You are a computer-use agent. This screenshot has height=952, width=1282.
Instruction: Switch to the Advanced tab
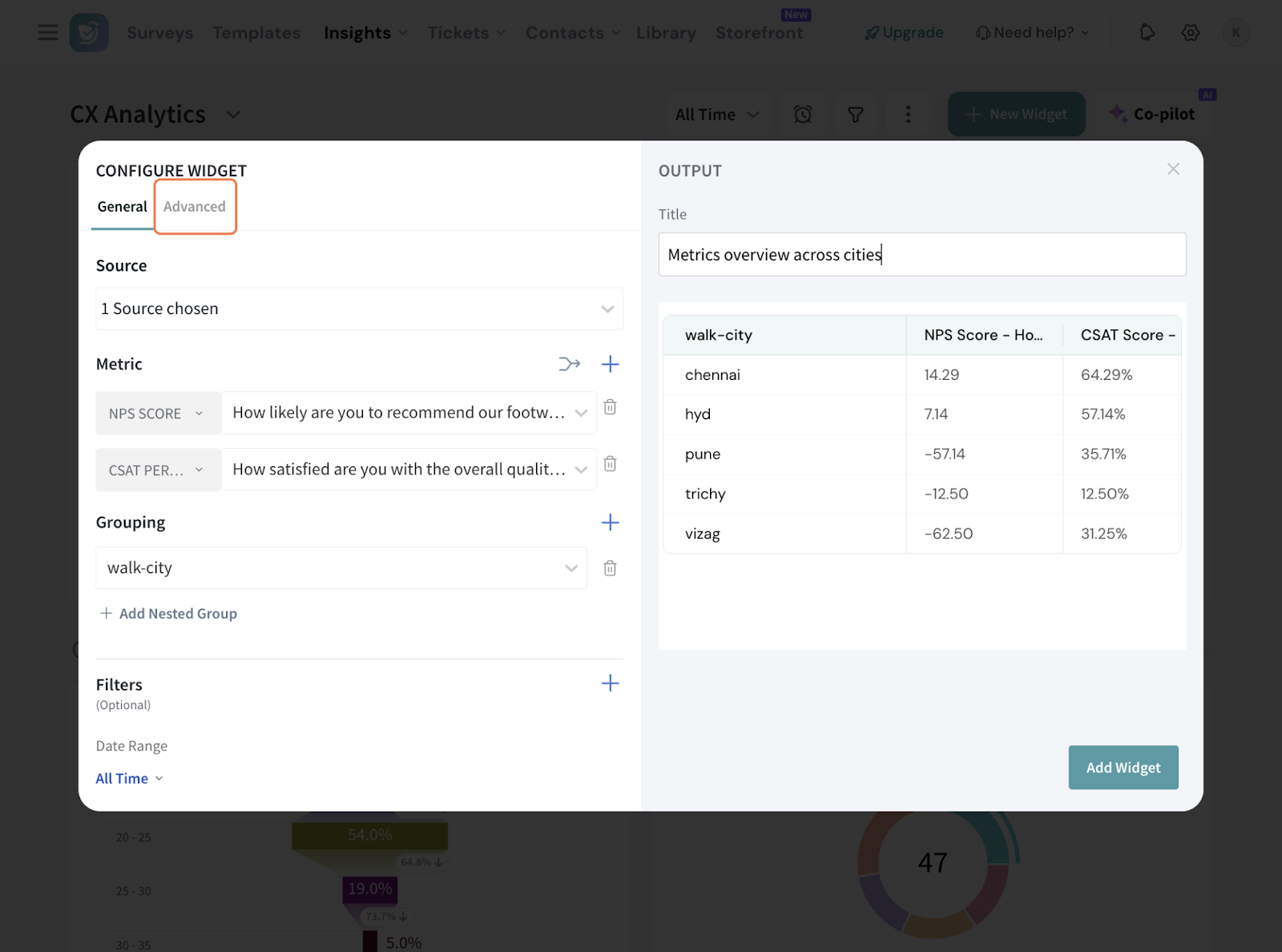click(195, 207)
